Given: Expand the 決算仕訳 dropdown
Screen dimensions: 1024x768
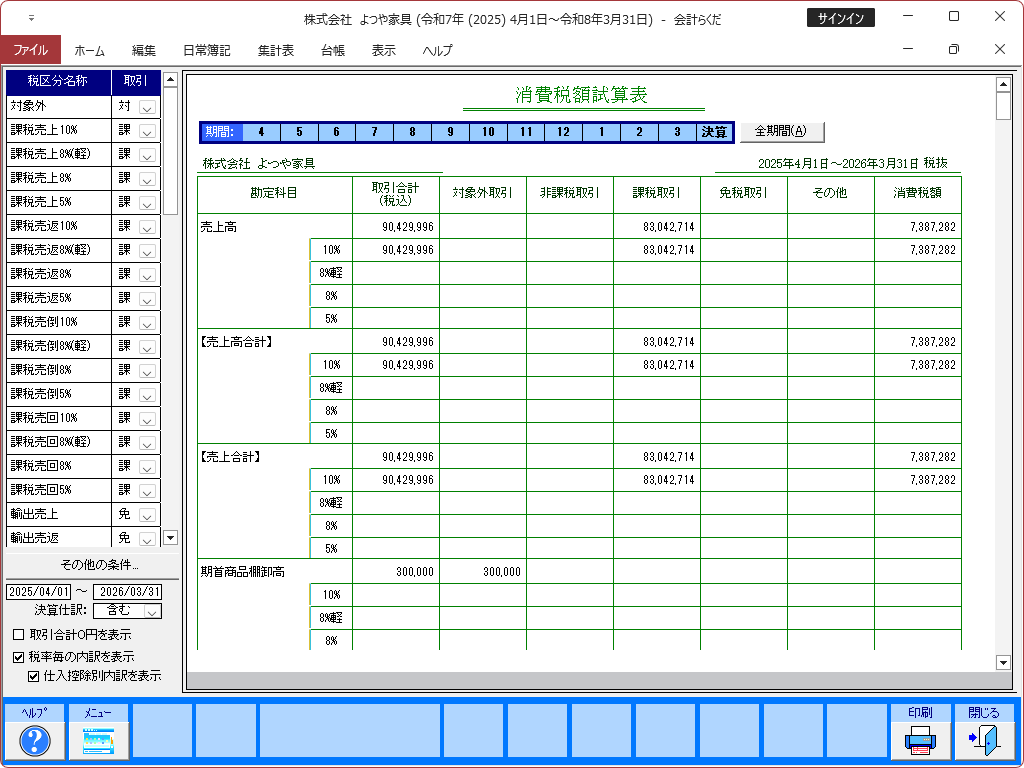Looking at the screenshot, I should (x=152, y=611).
